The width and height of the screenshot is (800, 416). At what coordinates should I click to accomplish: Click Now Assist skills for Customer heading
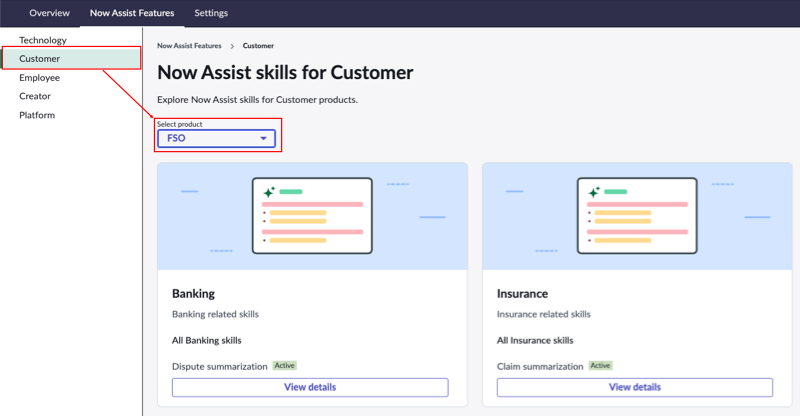point(285,72)
